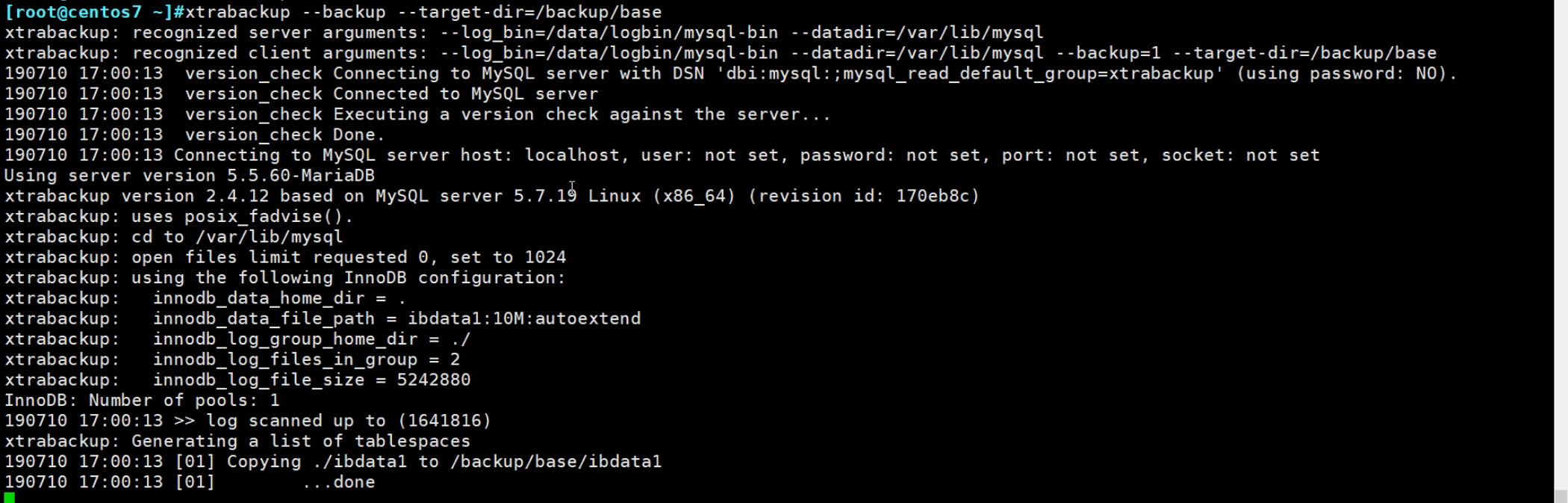
Task: Click the /backup/base/ibdata1 destination path
Action: pos(556,462)
